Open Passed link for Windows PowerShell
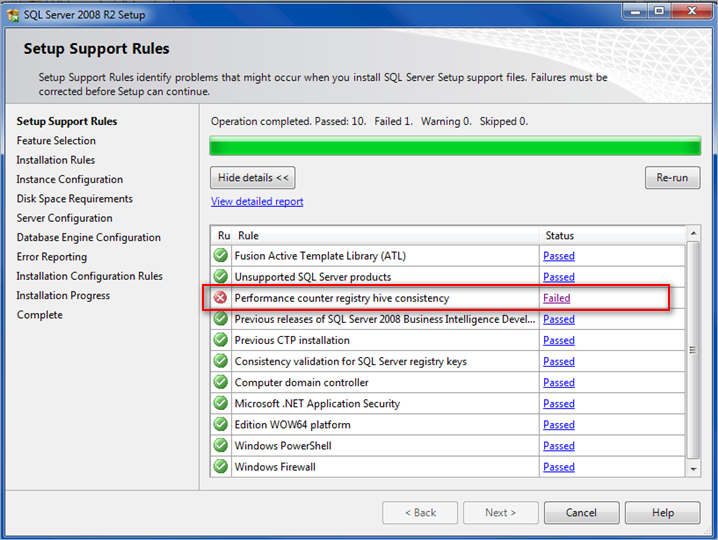This screenshot has height=540, width=718. pyautogui.click(x=559, y=446)
